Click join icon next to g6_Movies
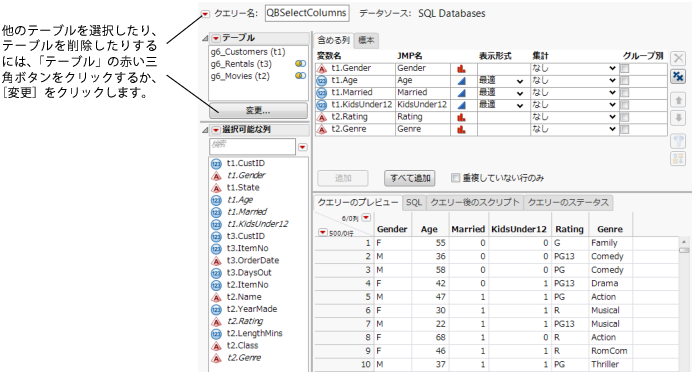Screen dimensions: 694x374 click(x=301, y=76)
